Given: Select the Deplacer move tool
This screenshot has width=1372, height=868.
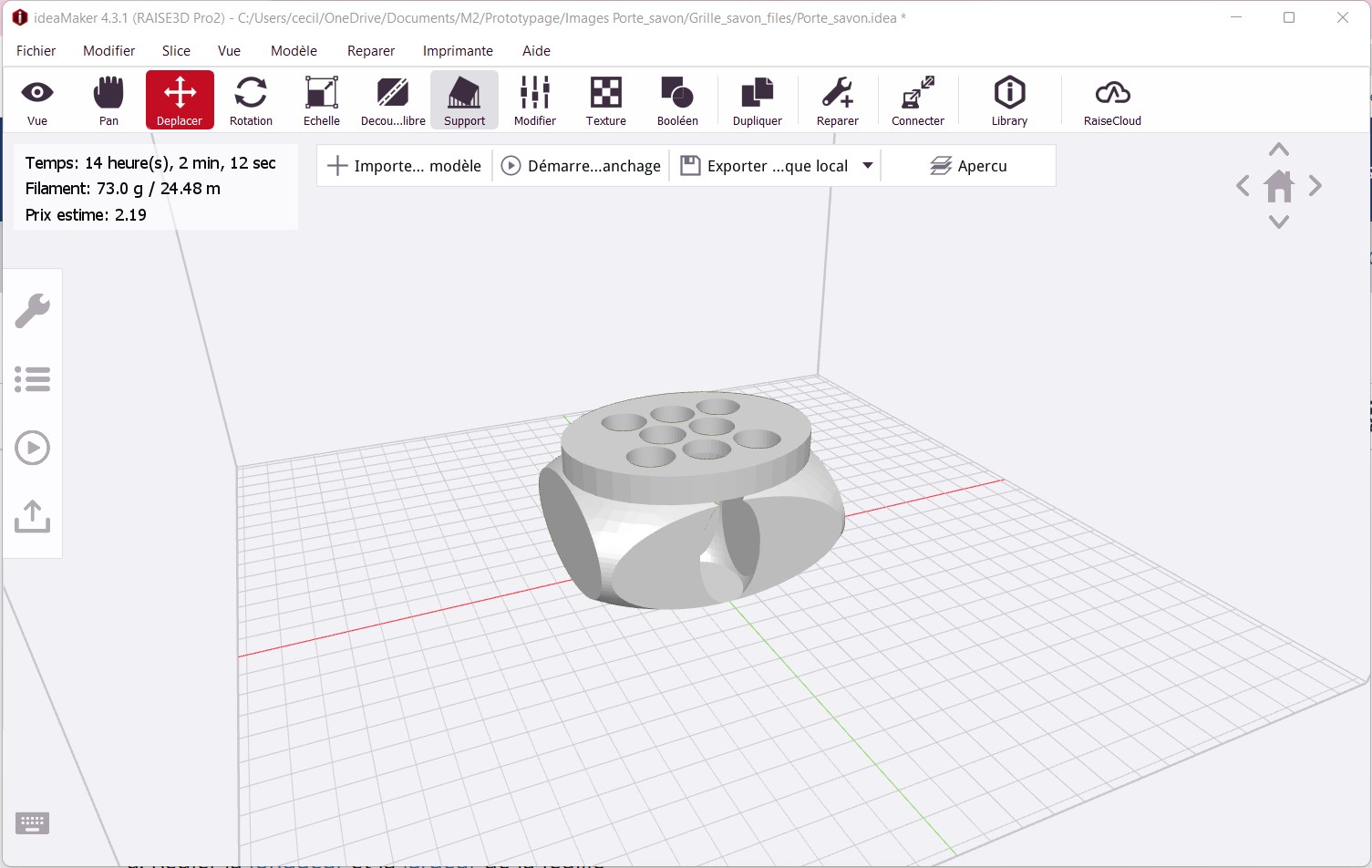Looking at the screenshot, I should (x=180, y=100).
